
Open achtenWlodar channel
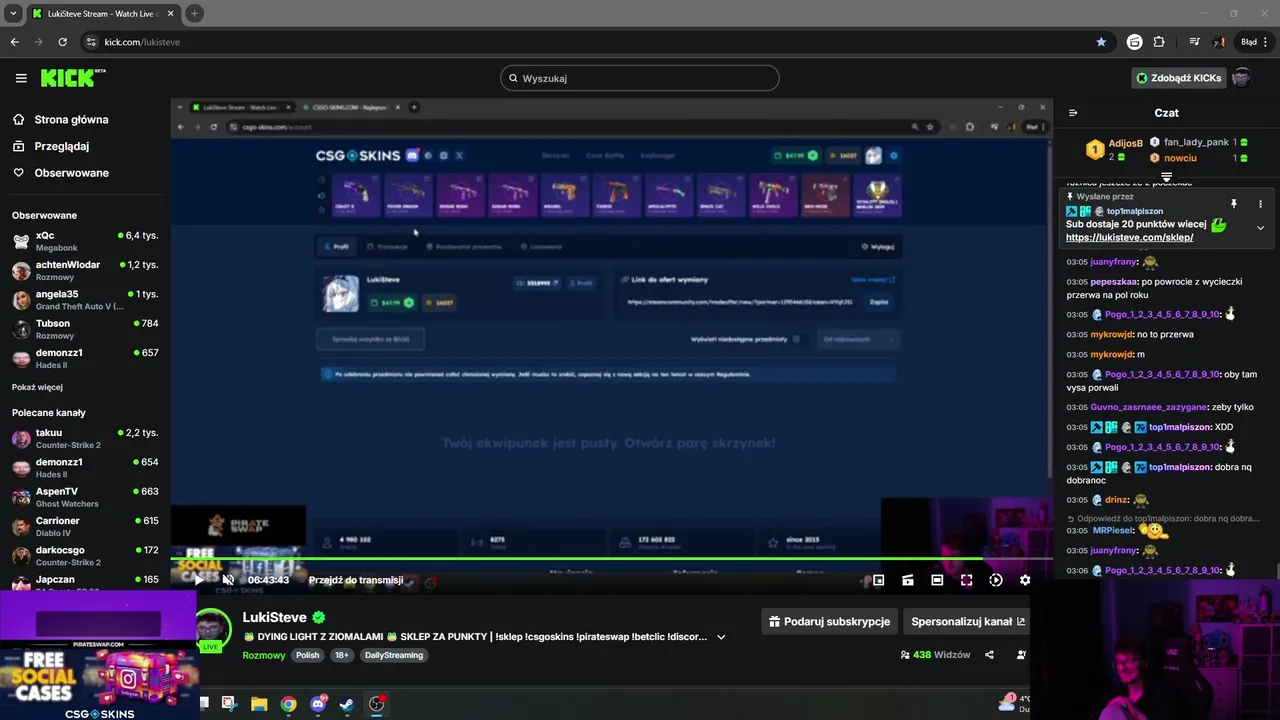[85, 271]
